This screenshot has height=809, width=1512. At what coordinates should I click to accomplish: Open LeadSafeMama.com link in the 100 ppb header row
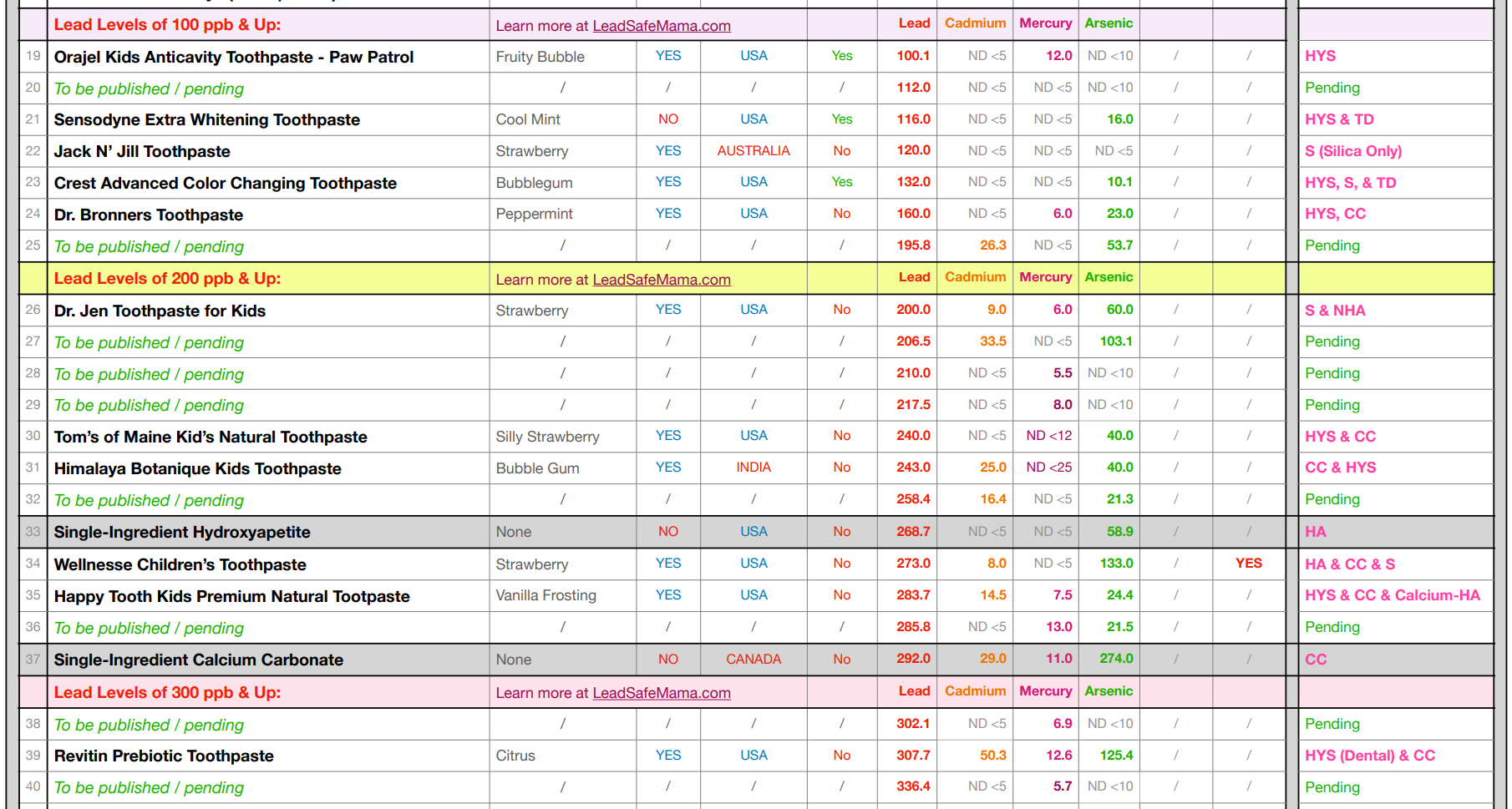662,26
